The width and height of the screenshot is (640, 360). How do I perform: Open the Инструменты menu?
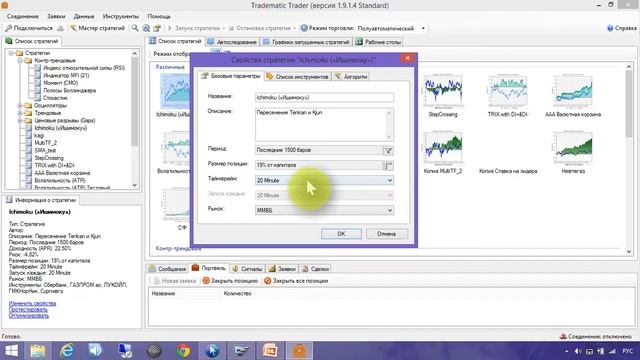[x=121, y=16]
